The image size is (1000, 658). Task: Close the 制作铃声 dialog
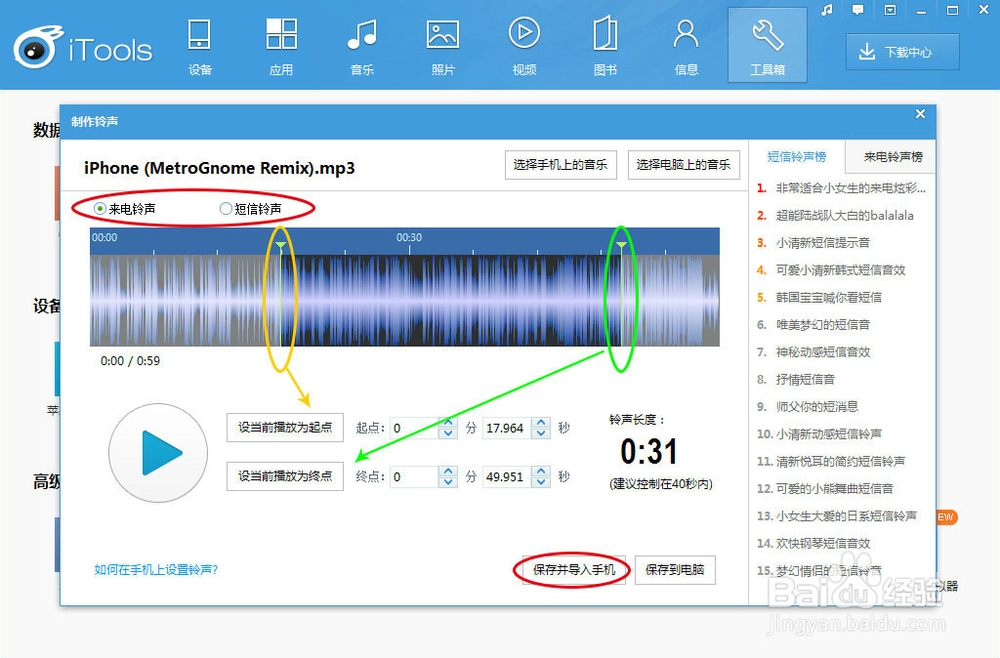920,113
